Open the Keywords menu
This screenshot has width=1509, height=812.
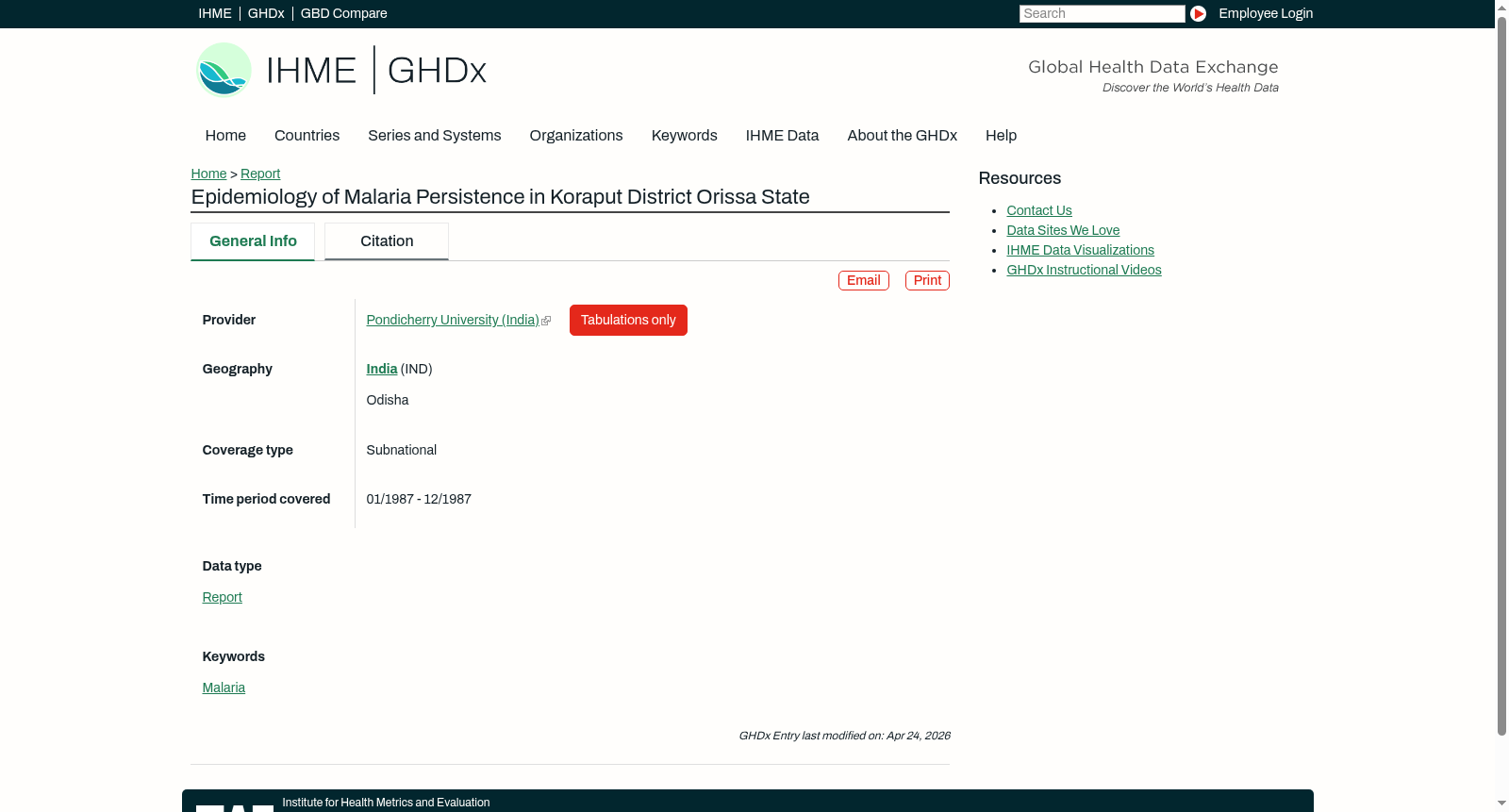[684, 136]
